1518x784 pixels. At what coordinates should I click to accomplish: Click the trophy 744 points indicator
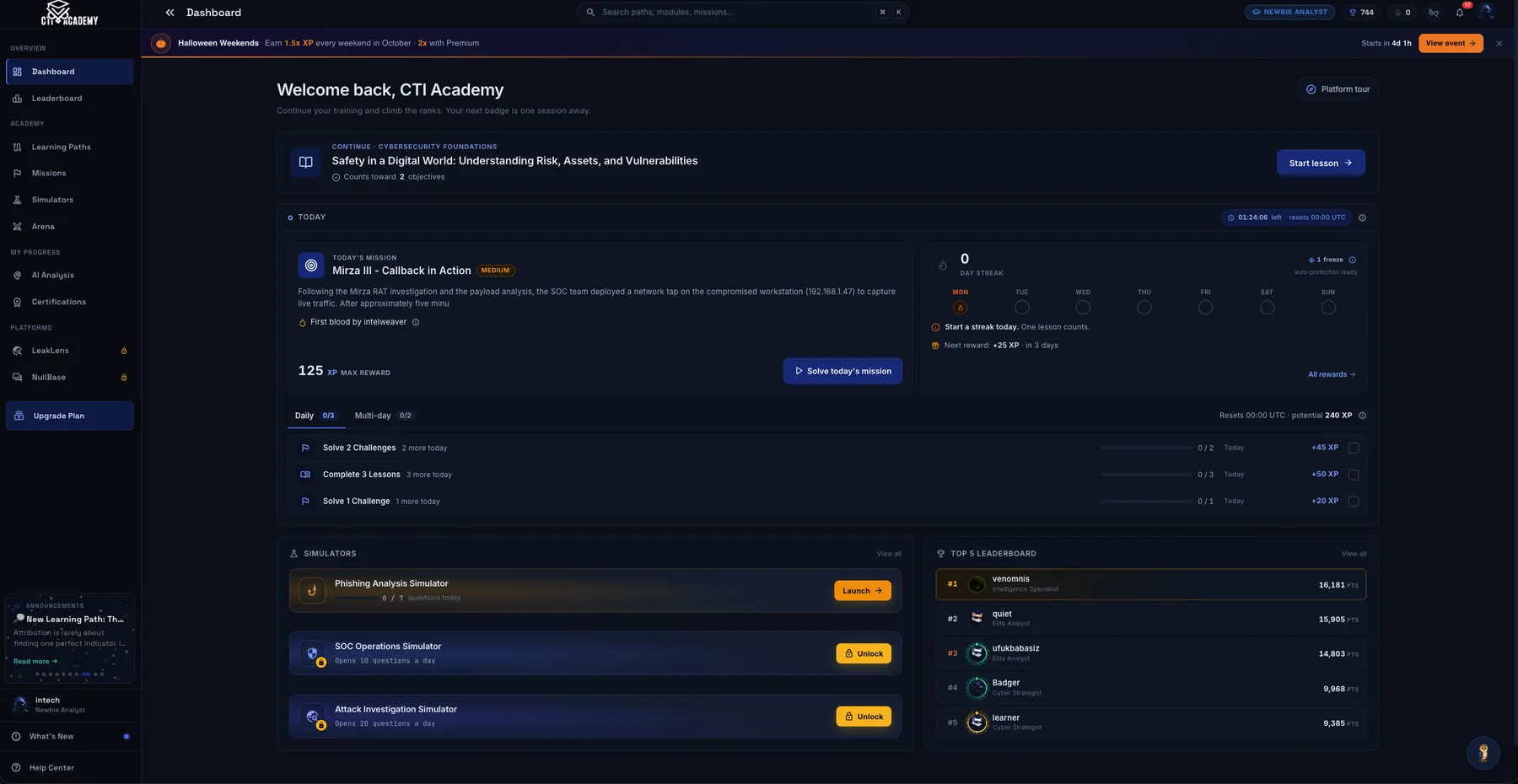click(1361, 13)
